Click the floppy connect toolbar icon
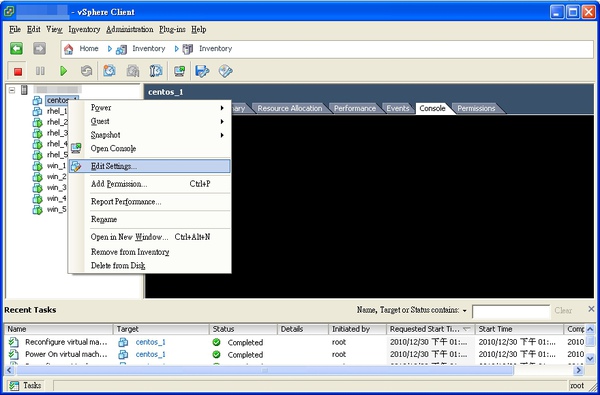 [202, 71]
